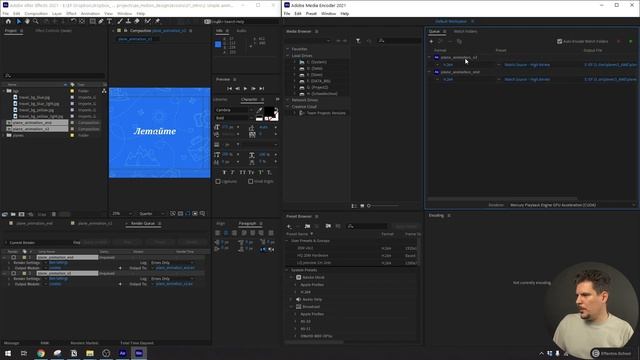Click the H.264 format link of first queue item

(448, 65)
